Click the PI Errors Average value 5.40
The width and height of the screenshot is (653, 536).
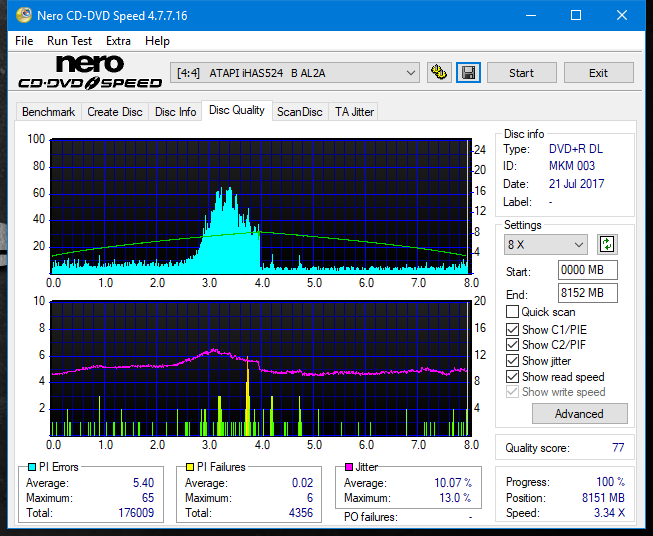[x=144, y=483]
